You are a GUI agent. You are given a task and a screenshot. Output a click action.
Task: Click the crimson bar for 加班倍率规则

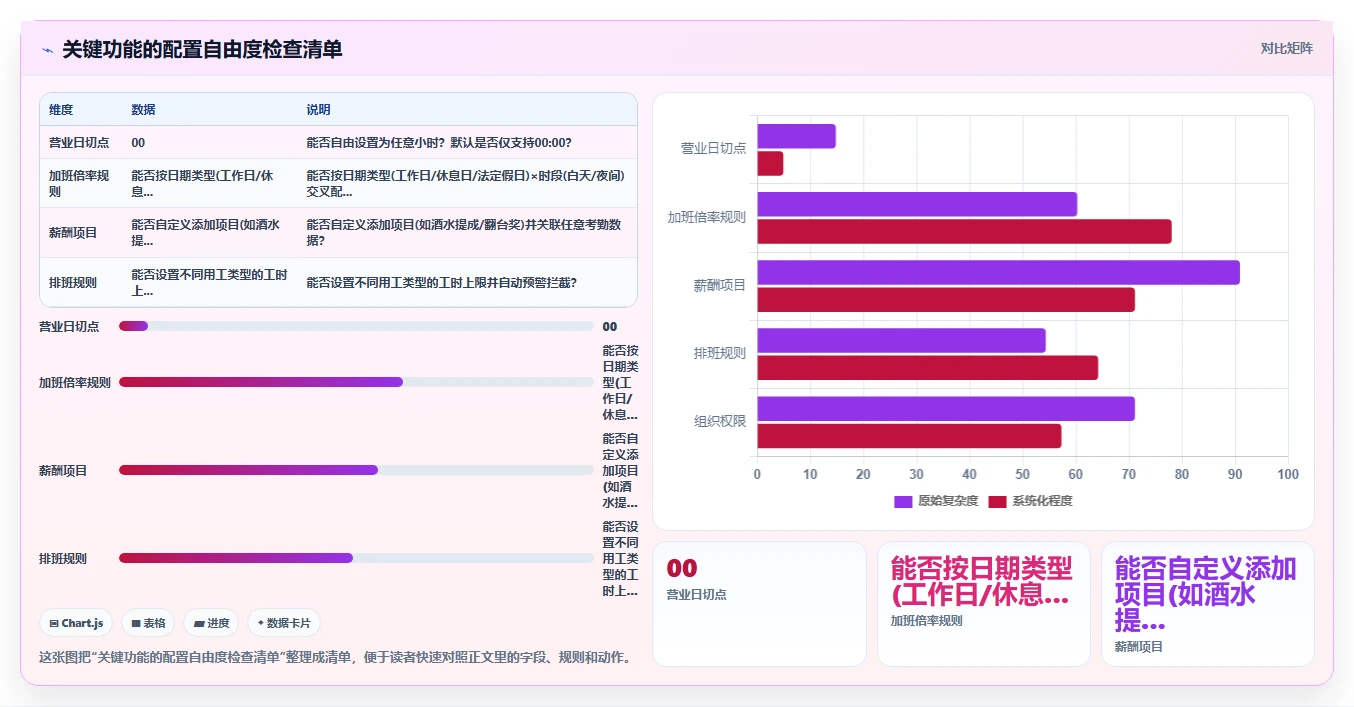(x=964, y=231)
